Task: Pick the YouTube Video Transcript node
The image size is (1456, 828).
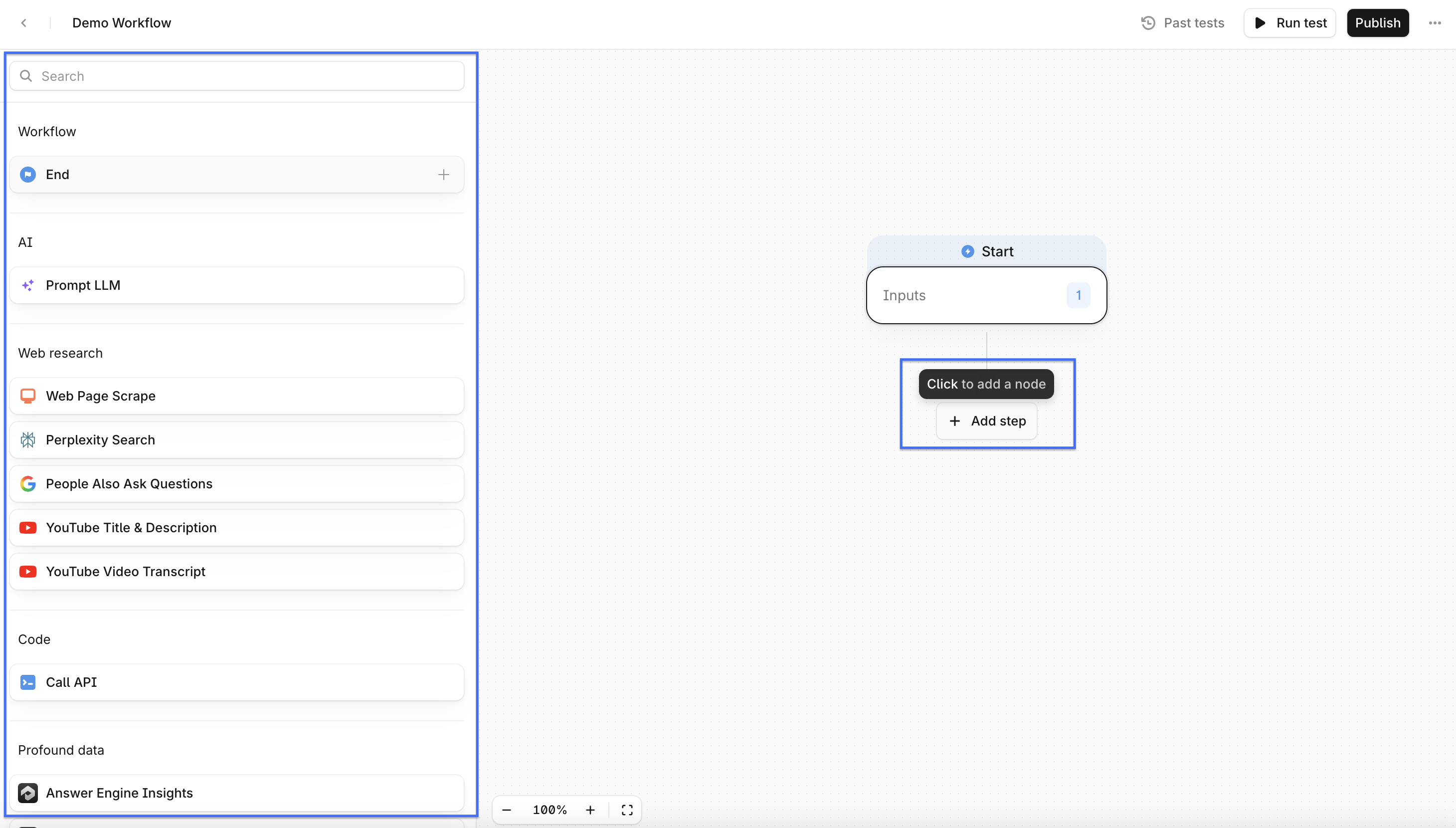Action: (x=236, y=572)
